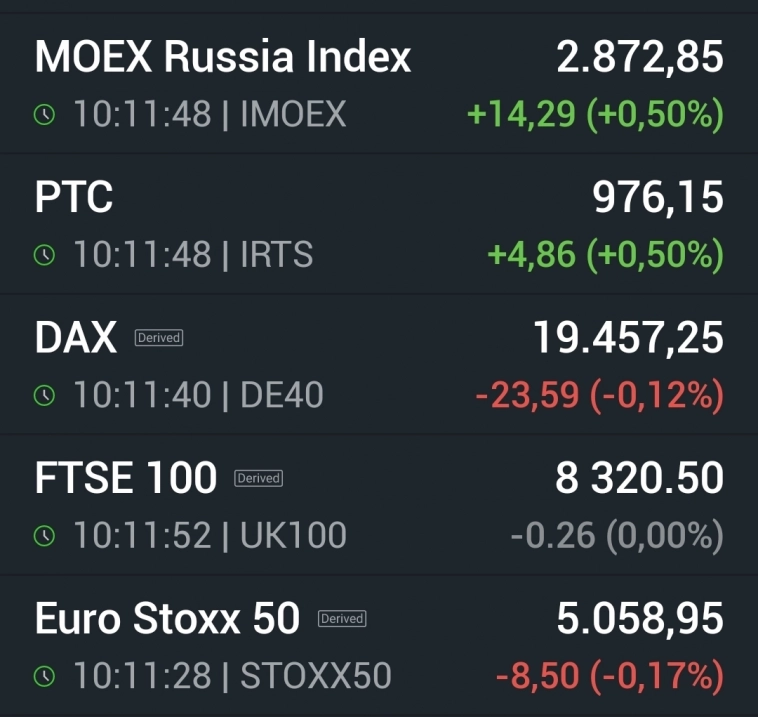Click the clock icon in FTSE 100 row
This screenshot has width=758, height=717.
pyautogui.click(x=44, y=537)
